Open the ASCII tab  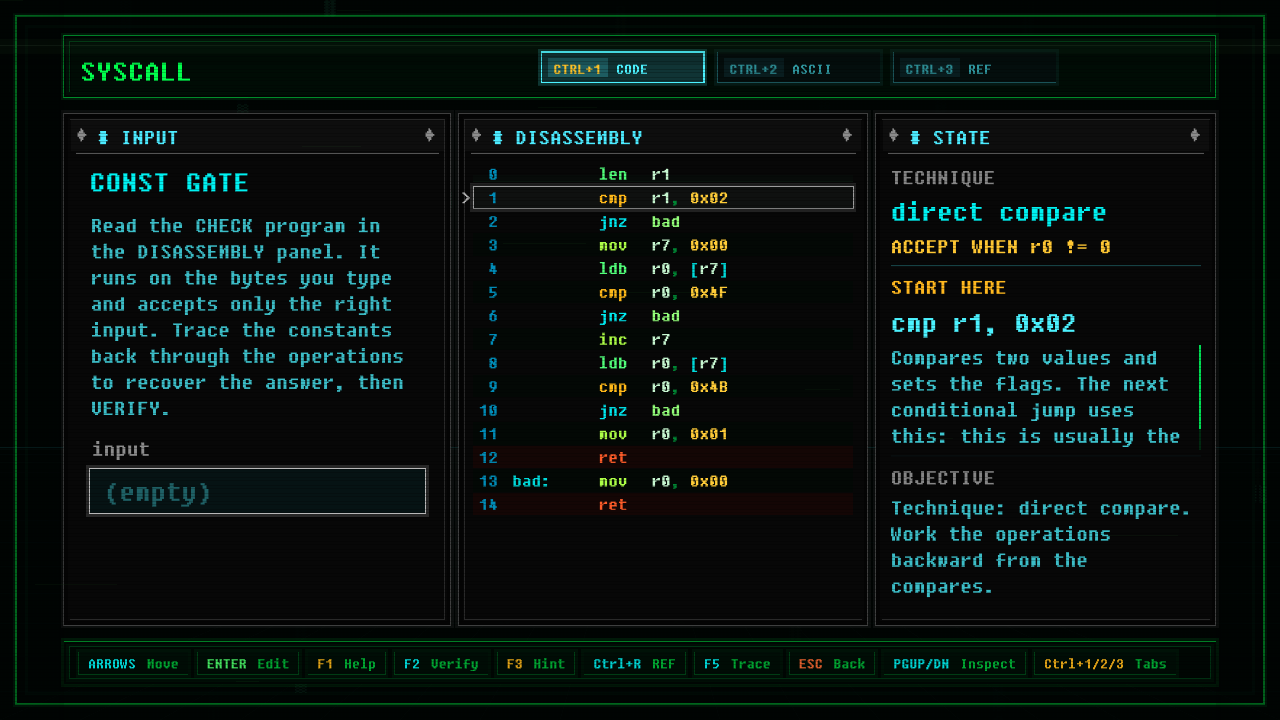pos(798,68)
